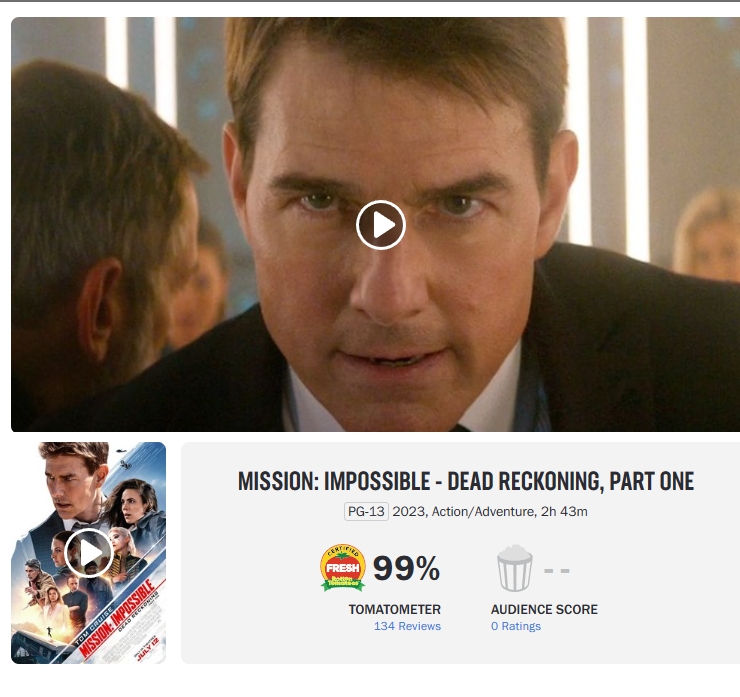
Task: Click the red Mission: Impossible text on poster
Action: [x=117, y=620]
